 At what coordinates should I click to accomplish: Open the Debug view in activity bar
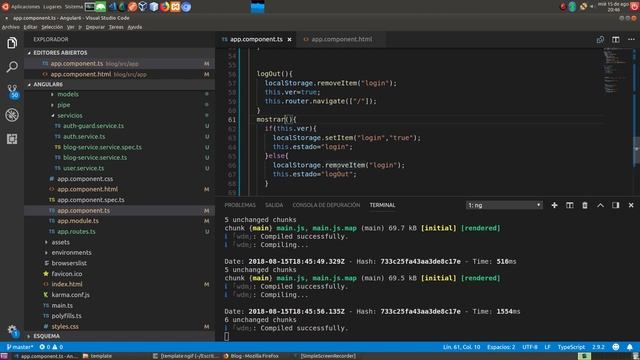click(x=12, y=115)
